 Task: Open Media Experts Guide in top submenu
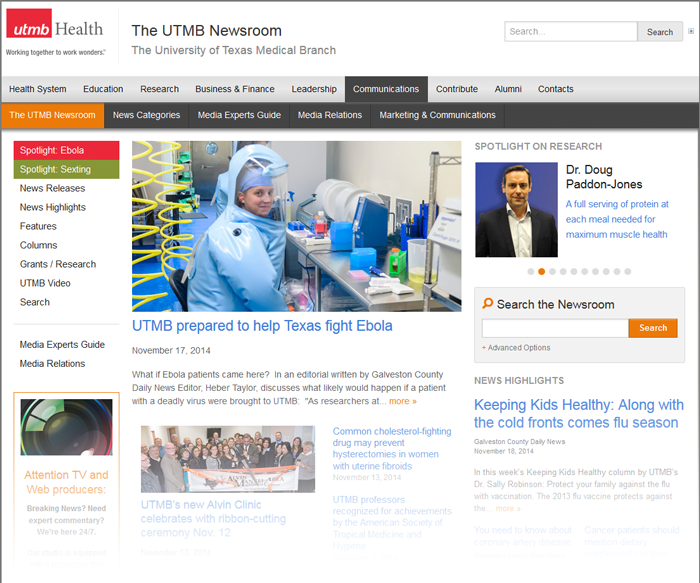pos(239,115)
